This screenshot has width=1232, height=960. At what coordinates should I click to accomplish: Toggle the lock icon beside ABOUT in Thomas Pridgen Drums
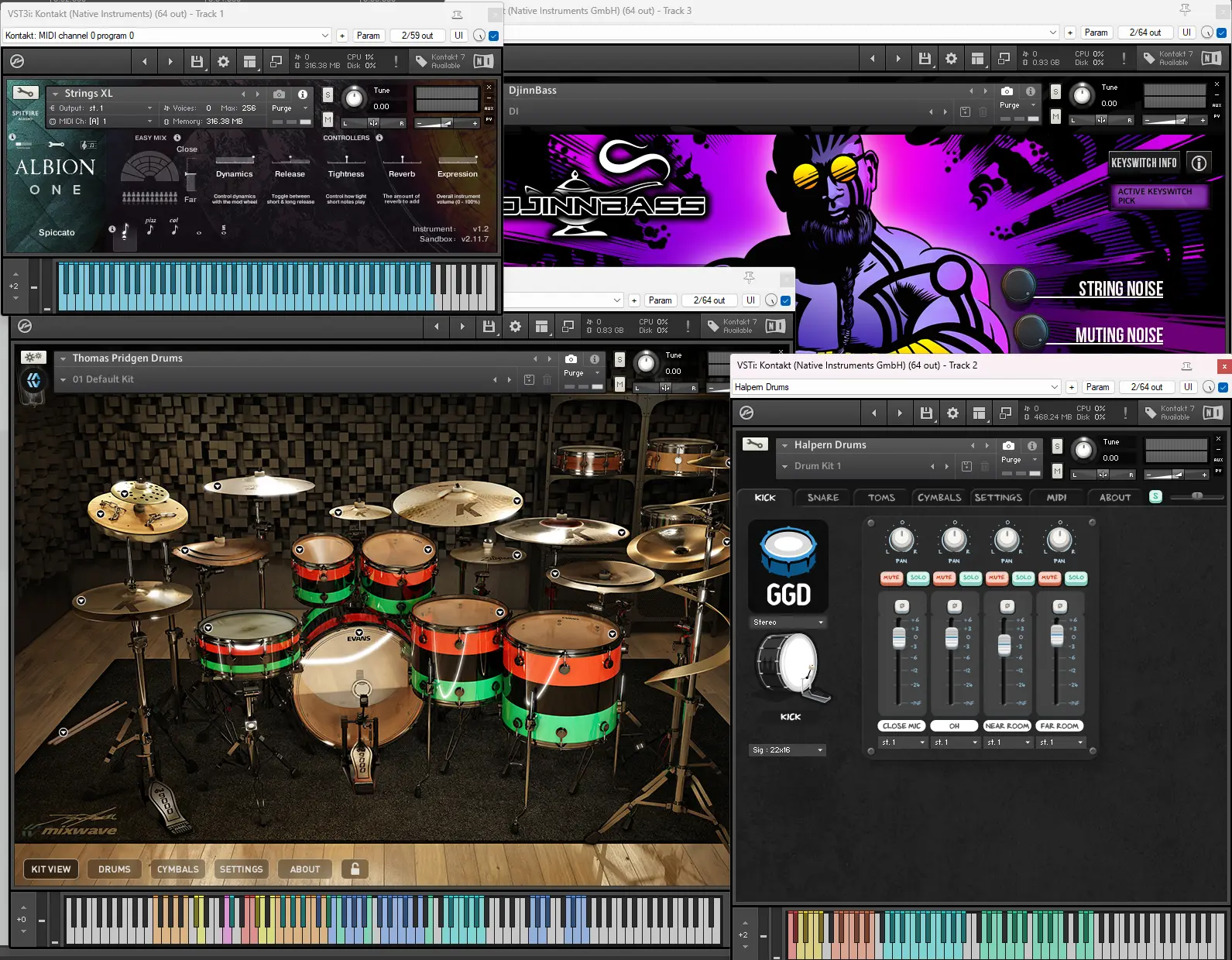click(x=355, y=869)
